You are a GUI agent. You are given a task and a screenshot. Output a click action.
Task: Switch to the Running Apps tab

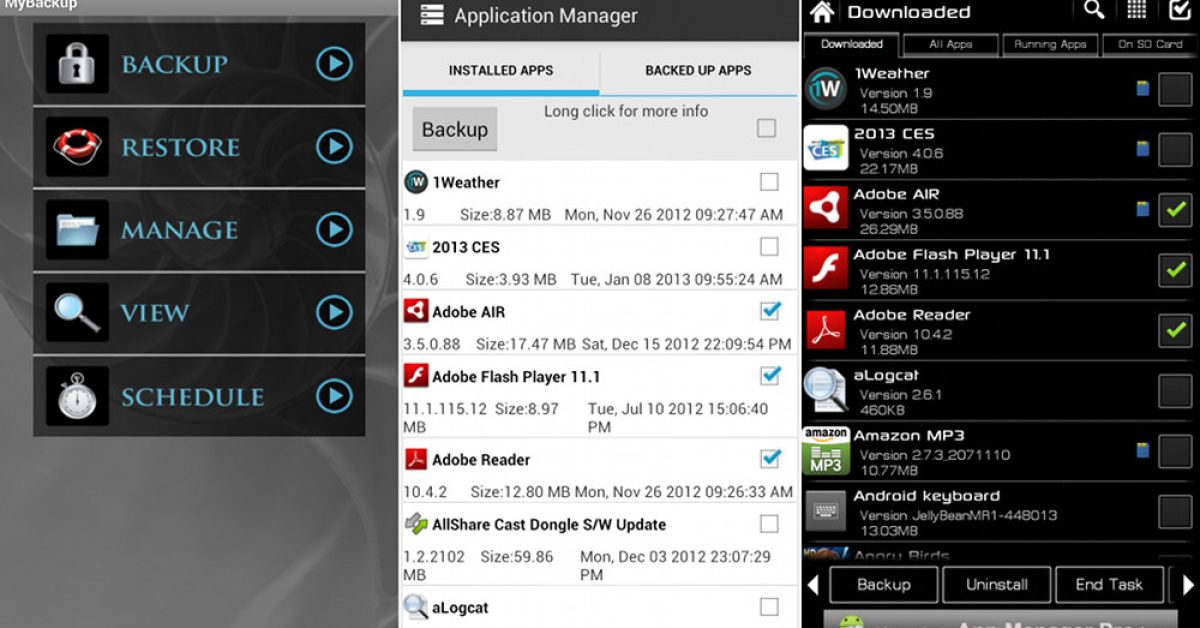(x=1050, y=44)
